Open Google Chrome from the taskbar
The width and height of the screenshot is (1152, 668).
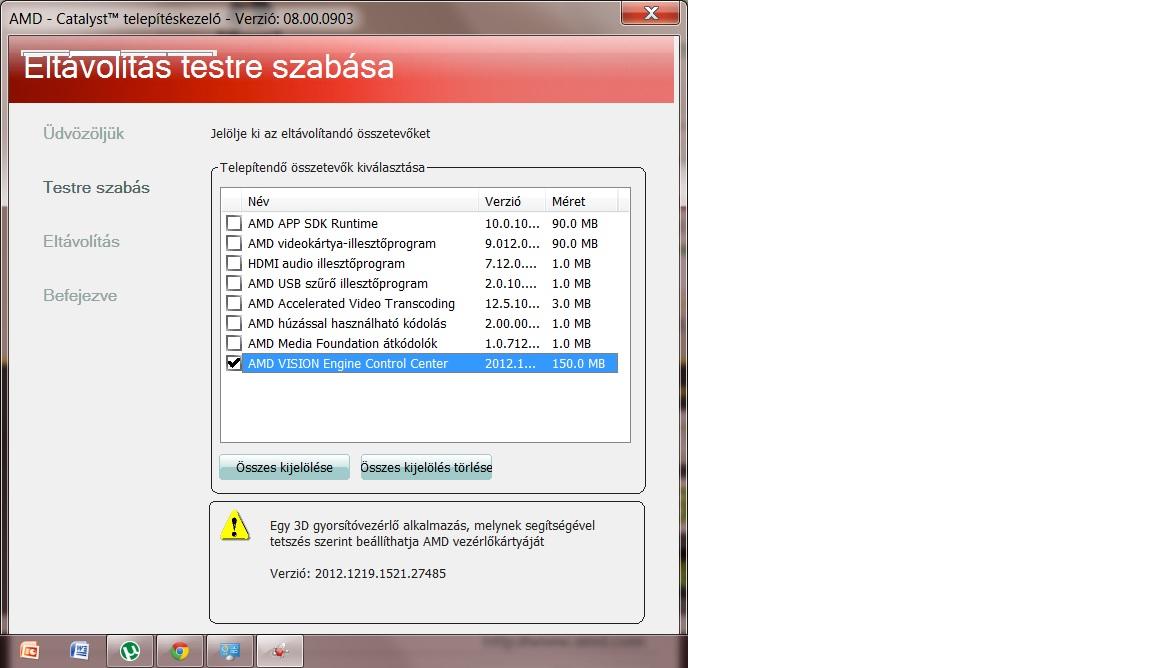pyautogui.click(x=180, y=651)
